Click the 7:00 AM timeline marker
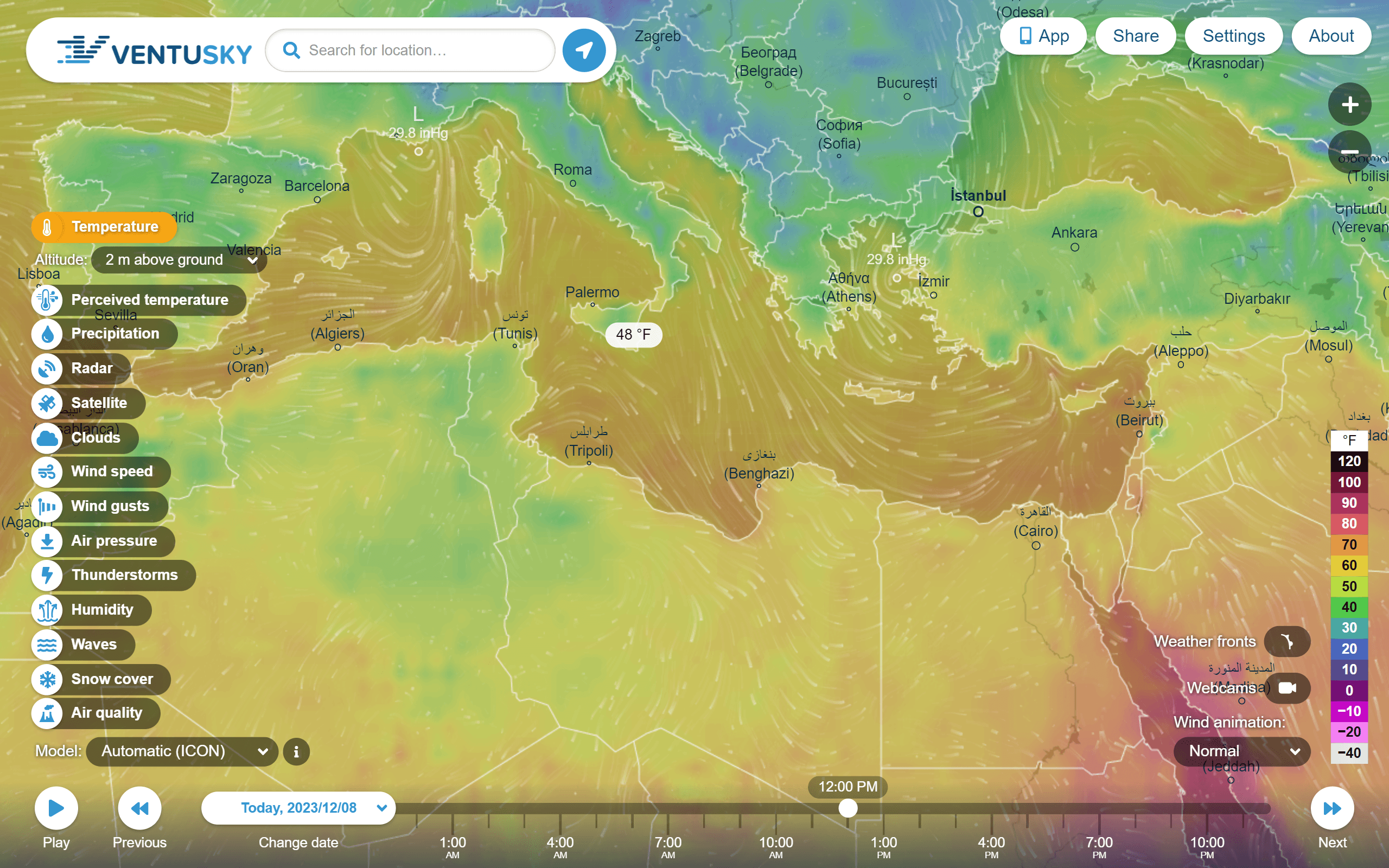The width and height of the screenshot is (1389, 868). coord(668,847)
